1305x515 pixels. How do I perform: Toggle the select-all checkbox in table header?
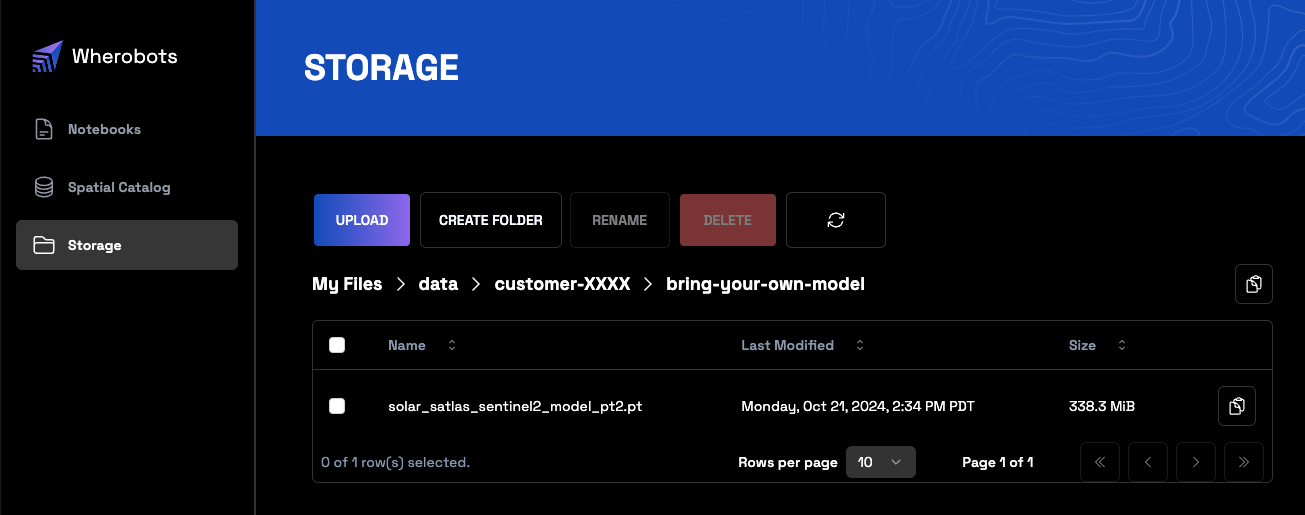pyautogui.click(x=337, y=345)
